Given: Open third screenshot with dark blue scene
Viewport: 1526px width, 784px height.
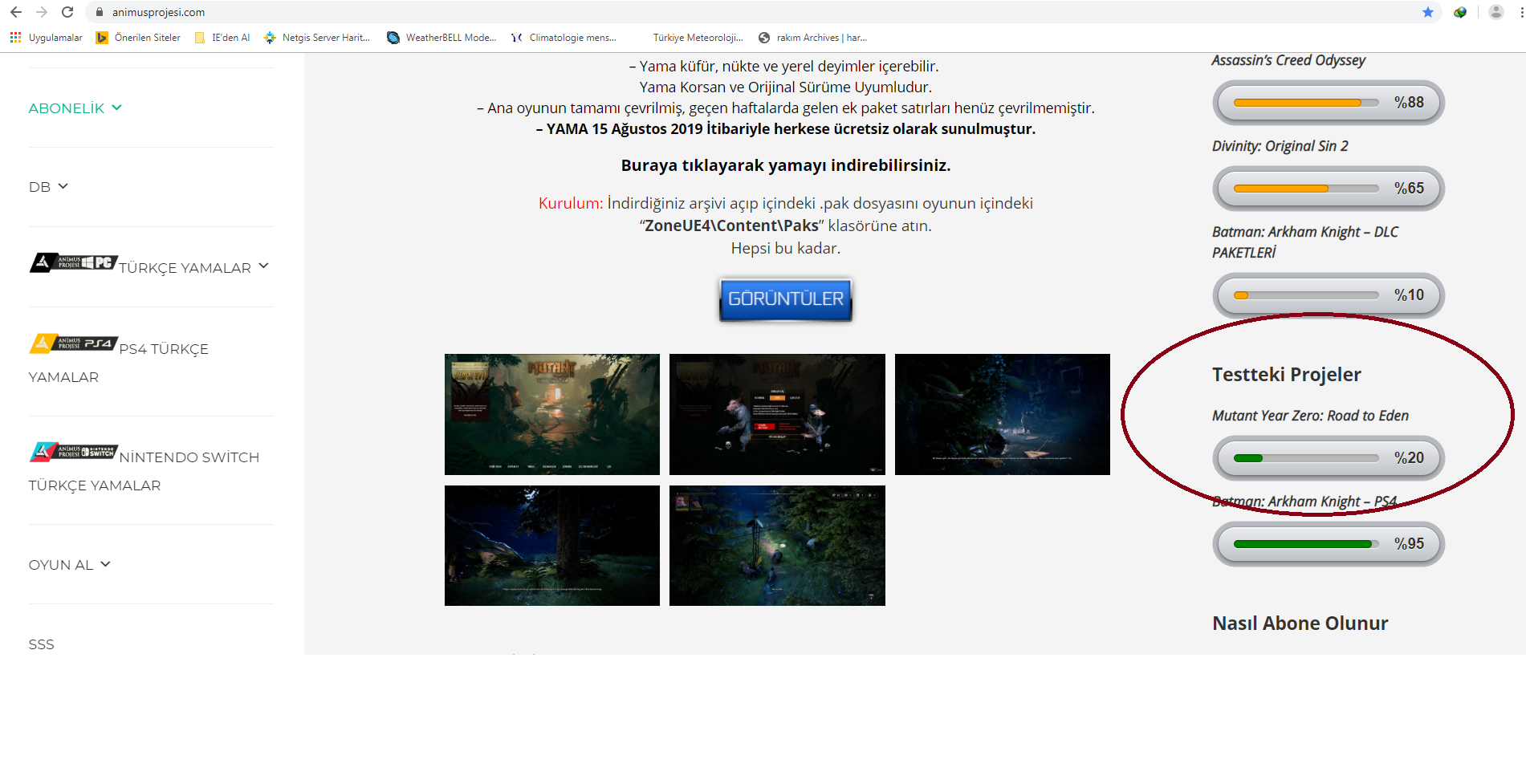Looking at the screenshot, I should coord(1003,414).
